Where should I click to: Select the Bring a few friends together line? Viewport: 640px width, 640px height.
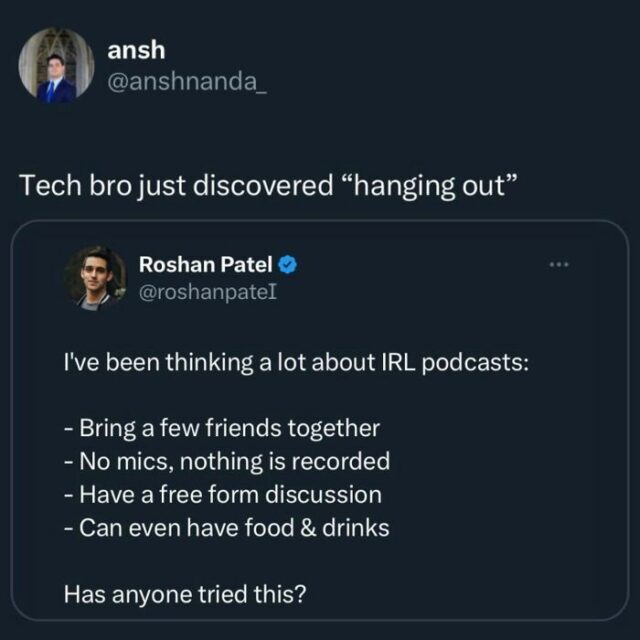coord(222,429)
